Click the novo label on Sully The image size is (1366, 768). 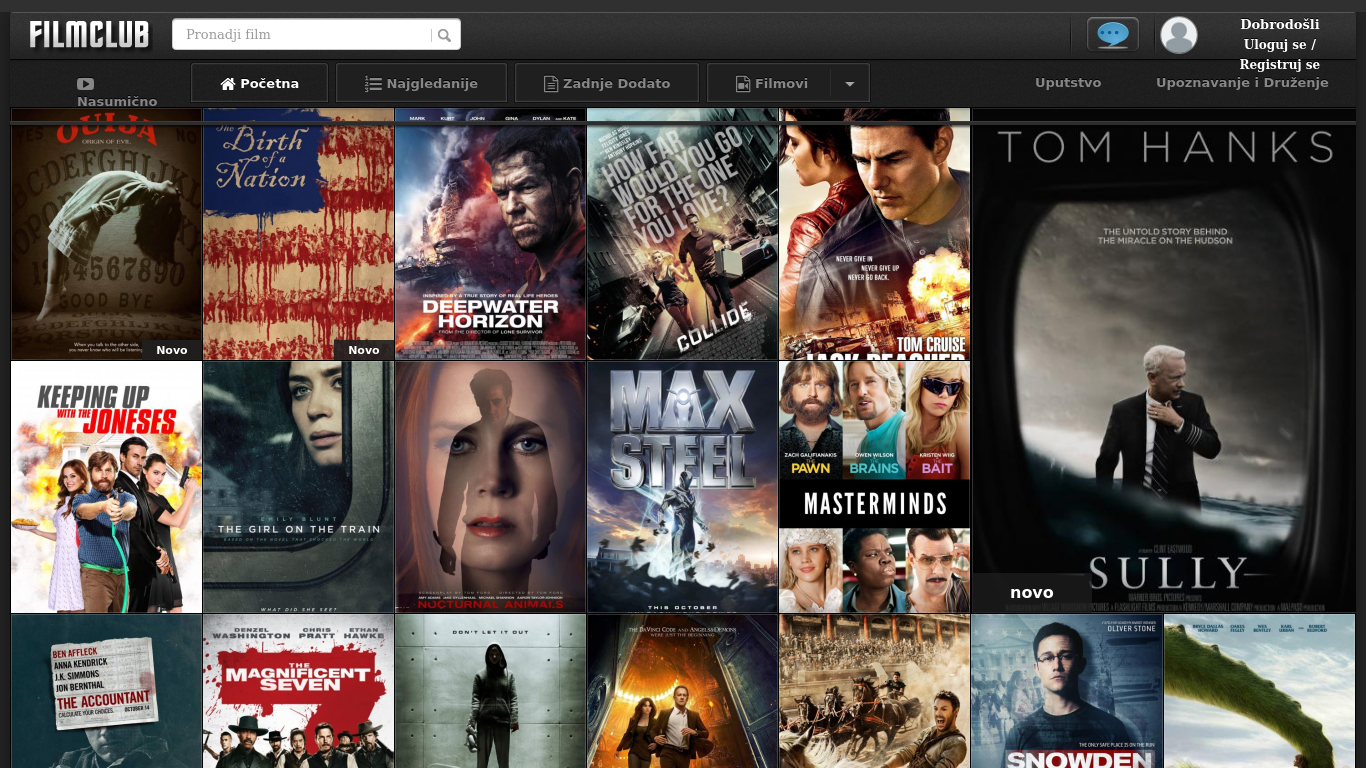pyautogui.click(x=1032, y=592)
